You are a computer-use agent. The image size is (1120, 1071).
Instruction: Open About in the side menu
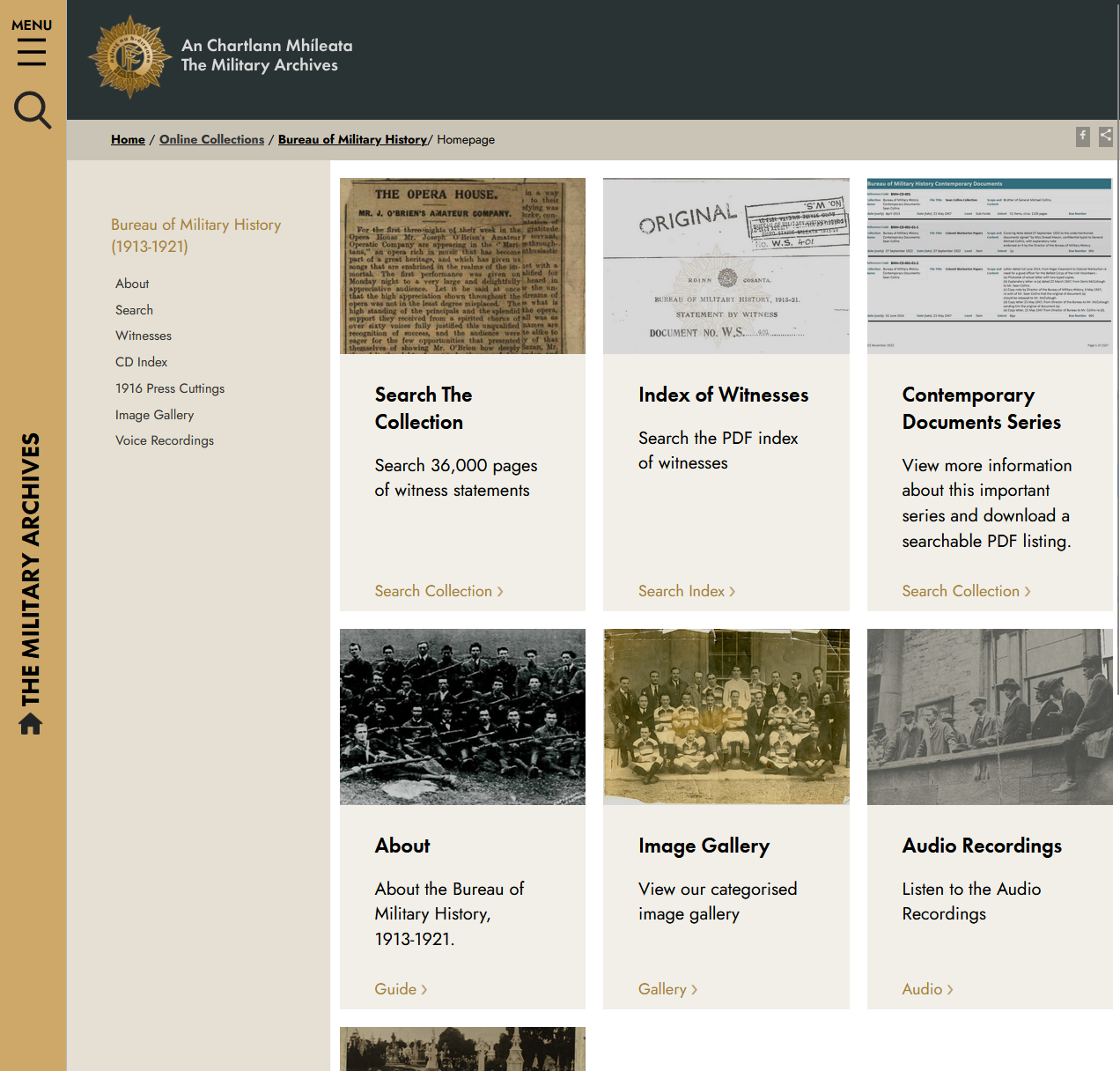pos(132,284)
